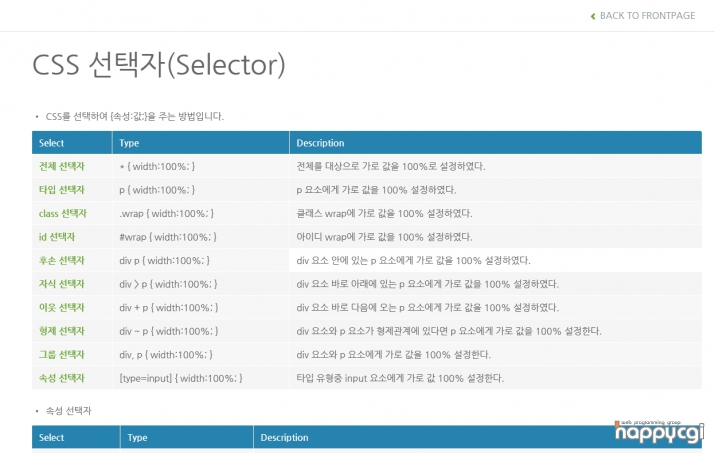This screenshot has height=453, width=715.
Task: Click the [type=input] code cell
Action: pos(181,378)
